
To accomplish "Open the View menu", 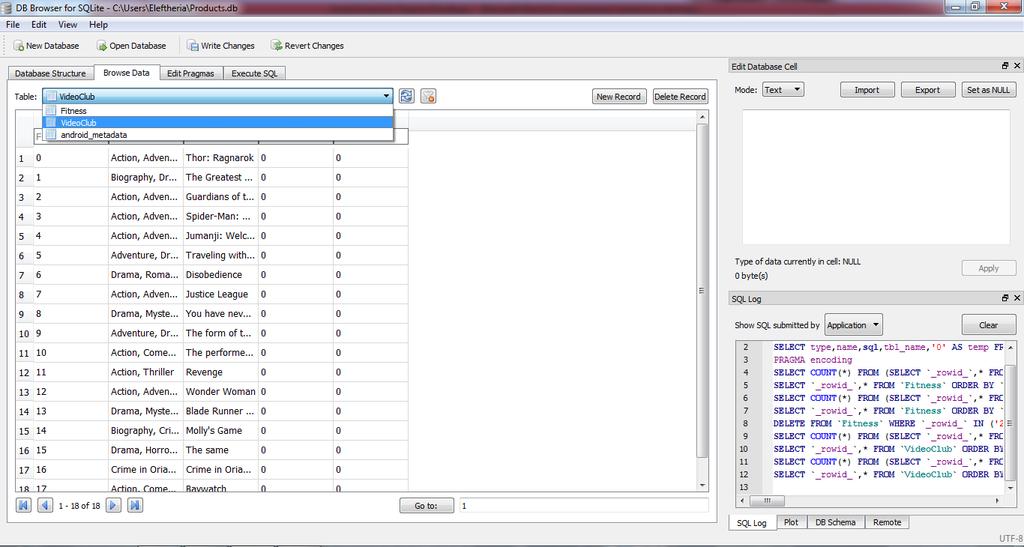I will (68, 25).
